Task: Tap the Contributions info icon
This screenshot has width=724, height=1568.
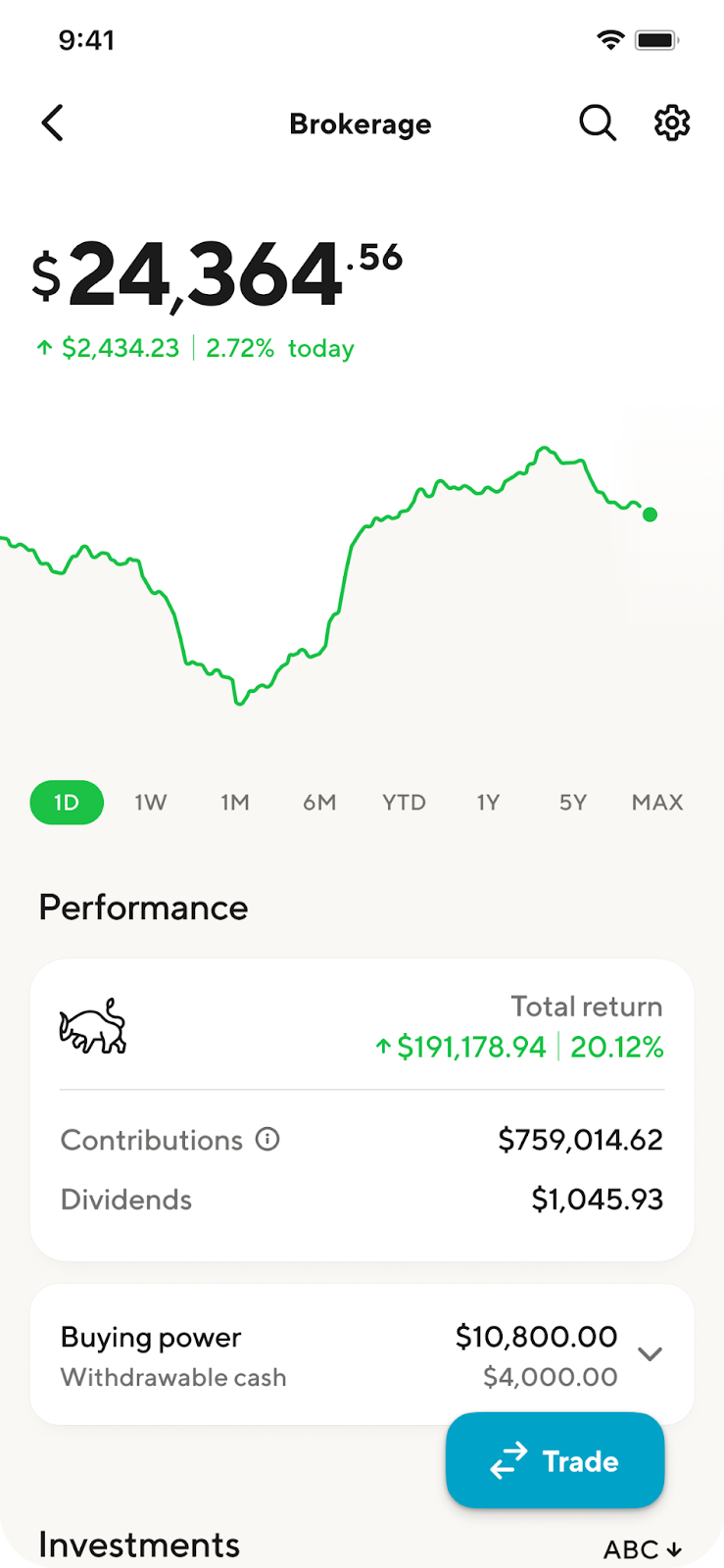Action: tap(267, 1139)
